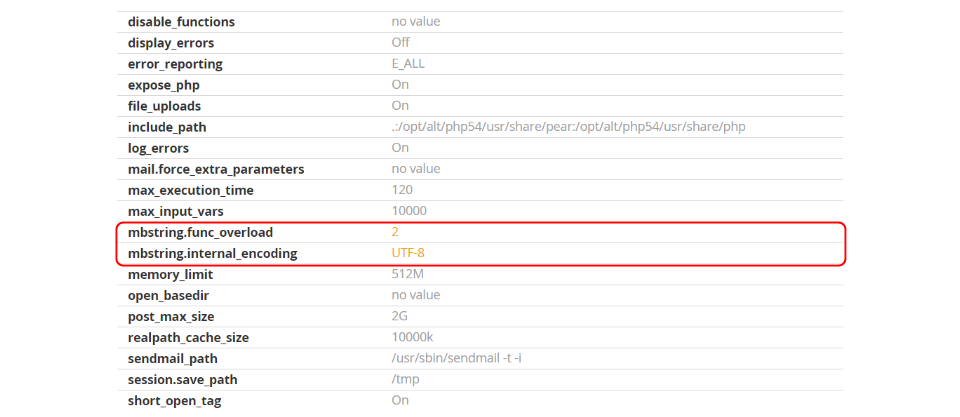Click the max_execution_time value 120

(402, 190)
